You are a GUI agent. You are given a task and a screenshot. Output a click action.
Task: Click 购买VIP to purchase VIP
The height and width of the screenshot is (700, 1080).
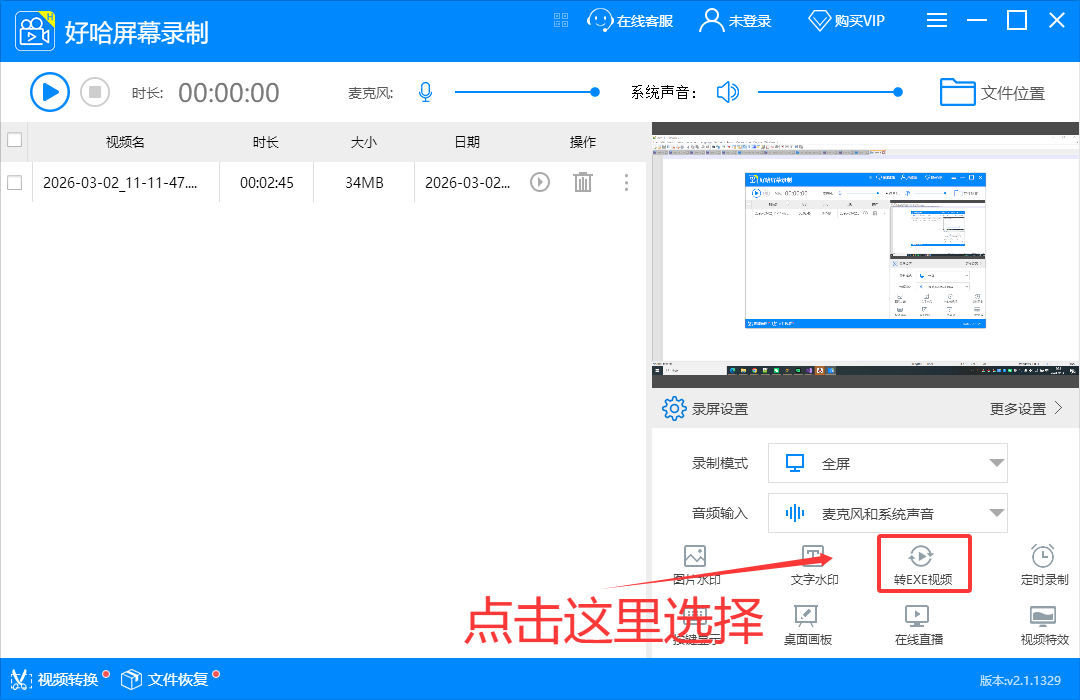click(846, 19)
